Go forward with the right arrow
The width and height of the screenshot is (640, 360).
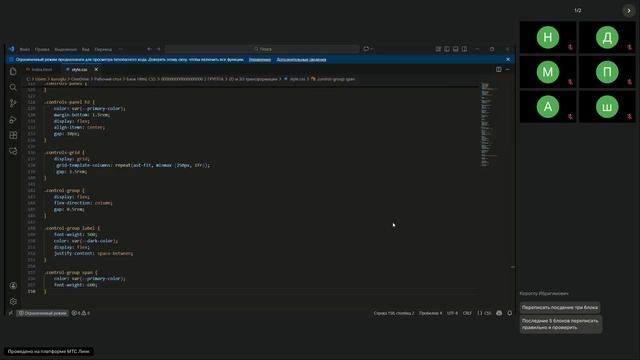point(158,49)
